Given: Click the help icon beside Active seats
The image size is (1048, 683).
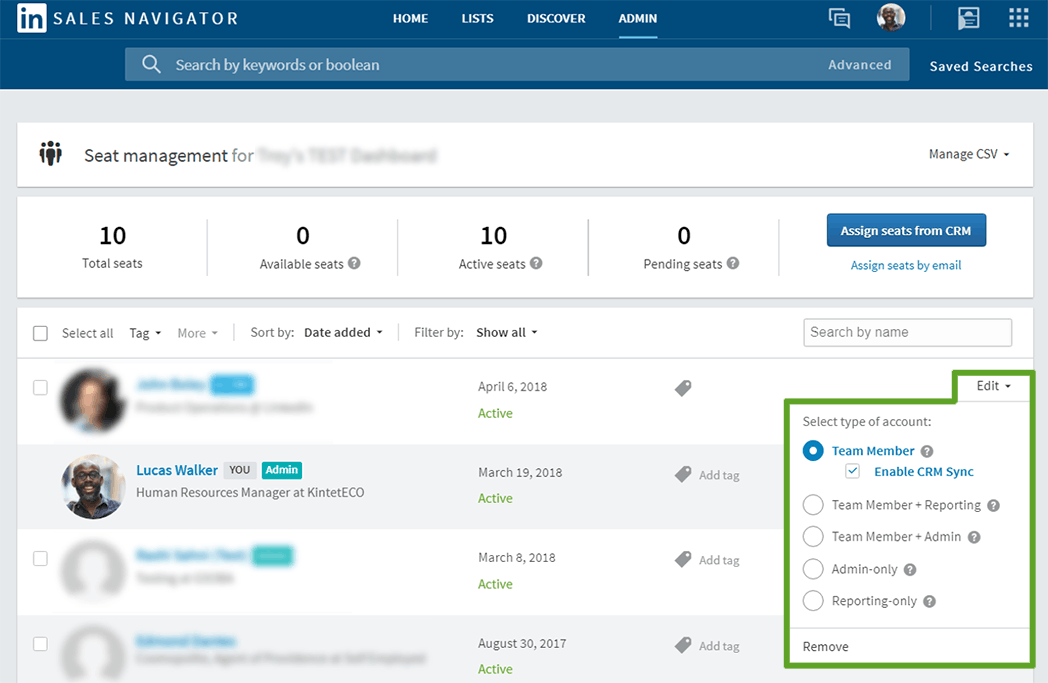Looking at the screenshot, I should pyautogui.click(x=536, y=264).
